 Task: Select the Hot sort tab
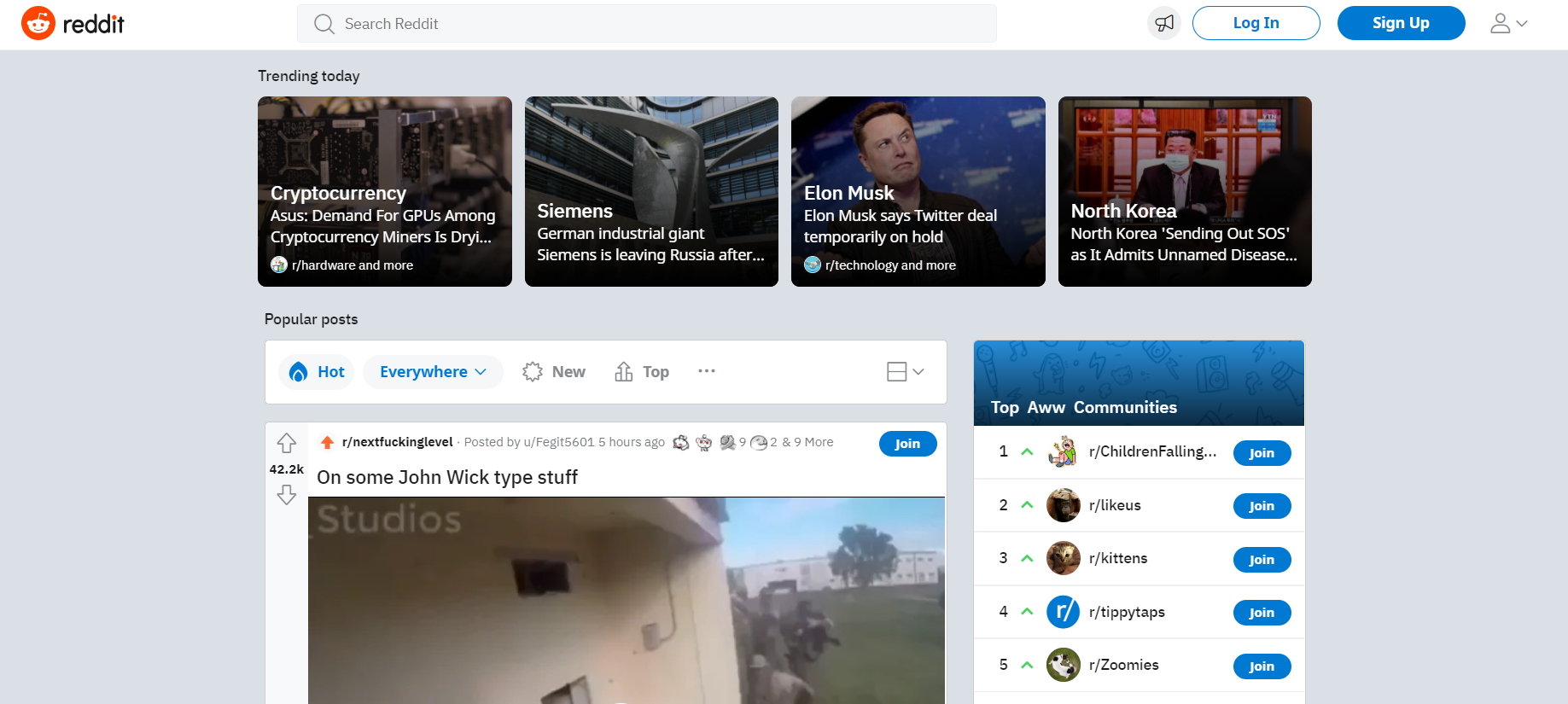317,372
